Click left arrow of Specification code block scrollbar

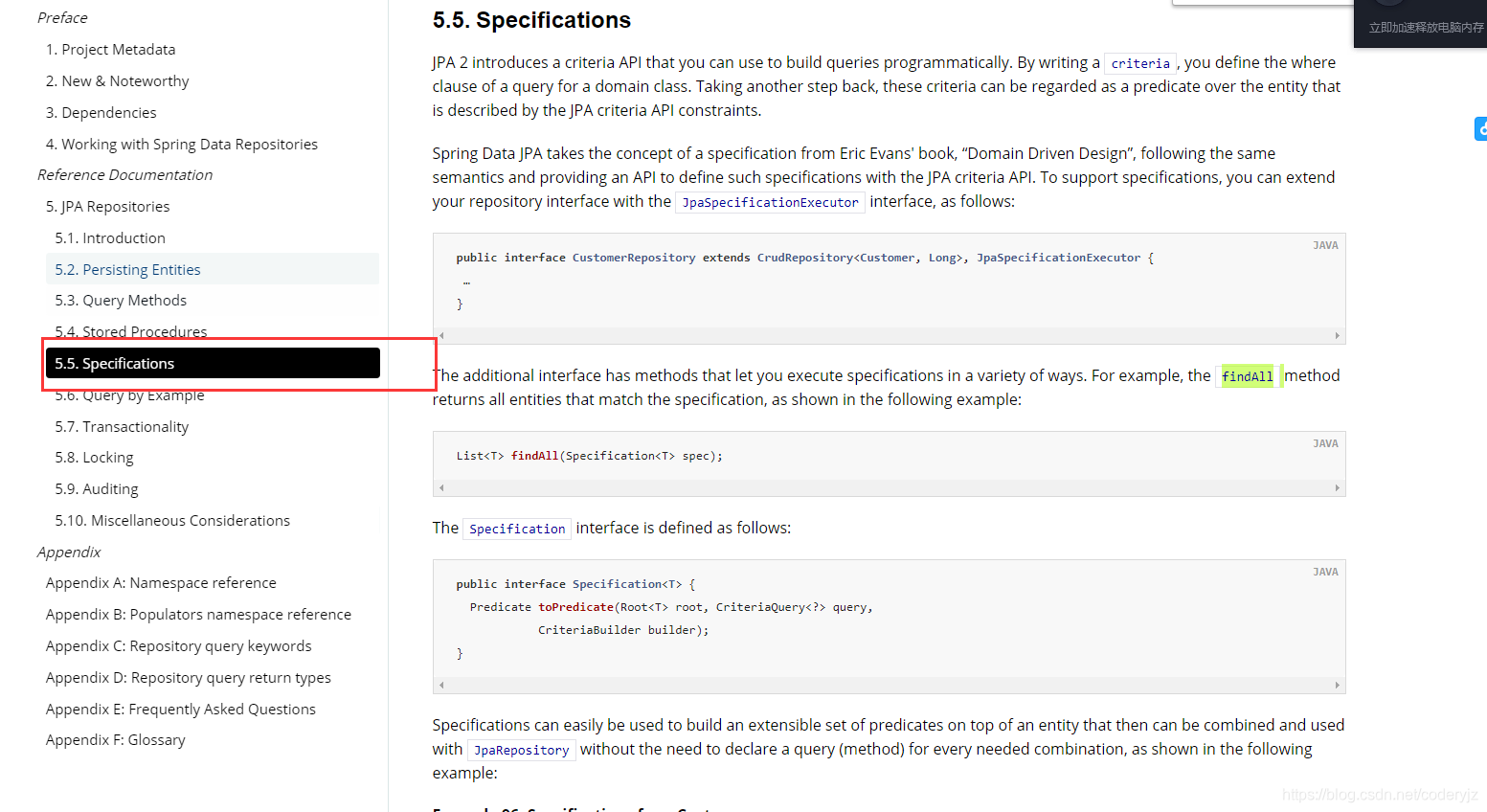tap(440, 685)
